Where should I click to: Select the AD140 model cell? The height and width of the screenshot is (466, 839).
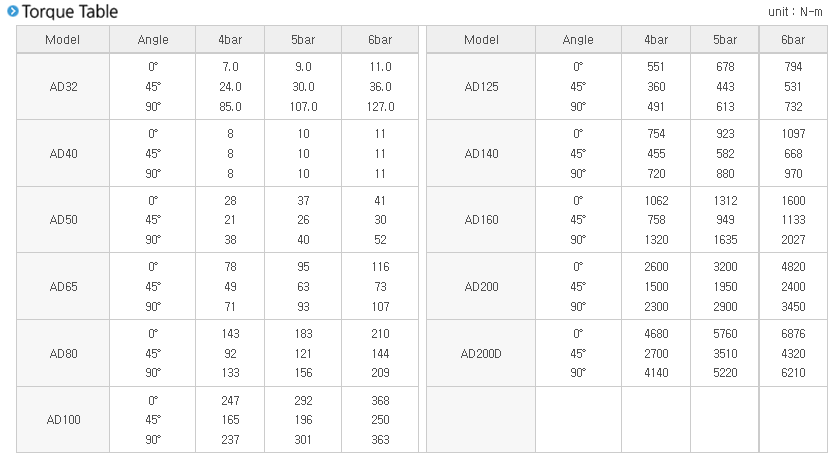[481, 154]
